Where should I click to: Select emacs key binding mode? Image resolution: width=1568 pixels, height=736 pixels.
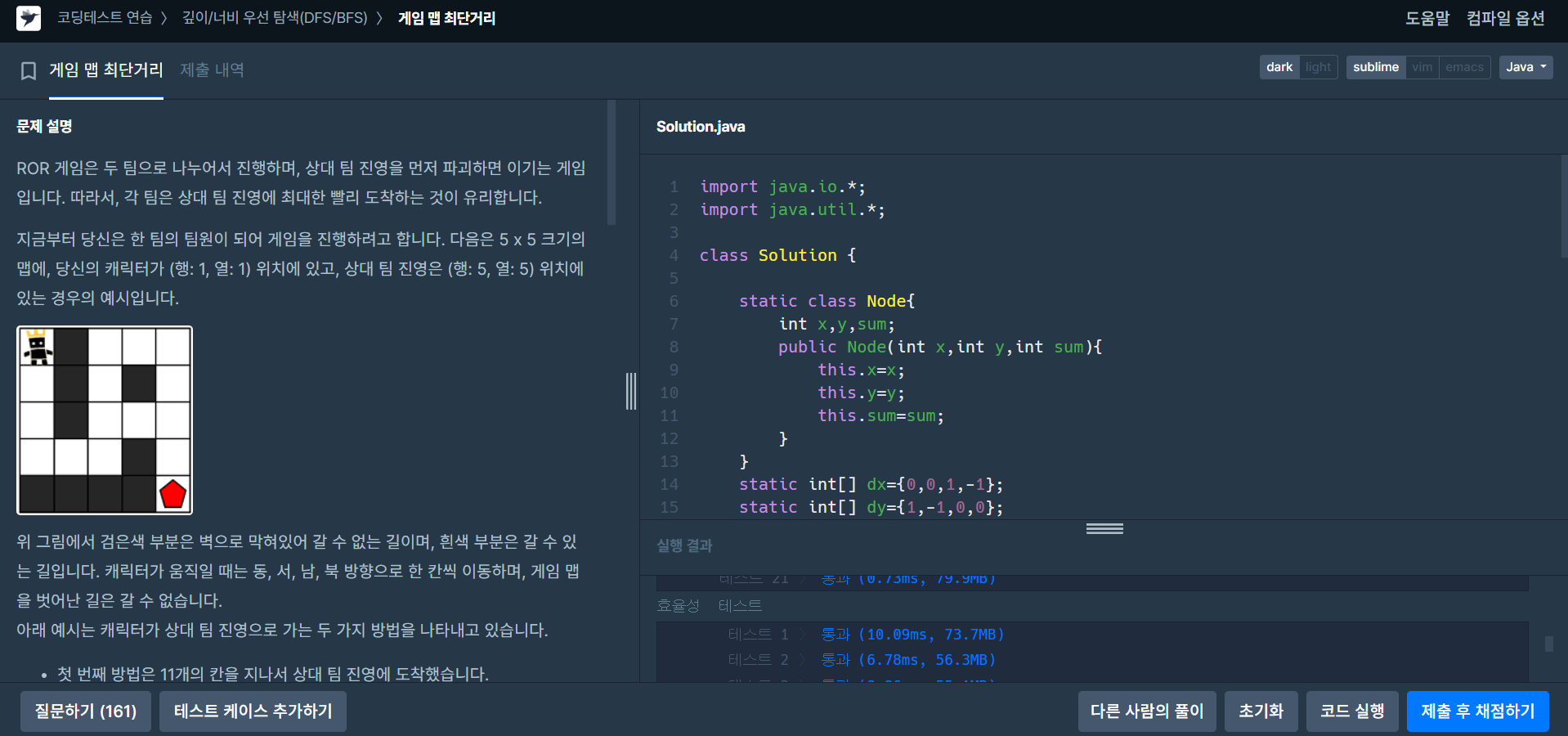click(1464, 67)
